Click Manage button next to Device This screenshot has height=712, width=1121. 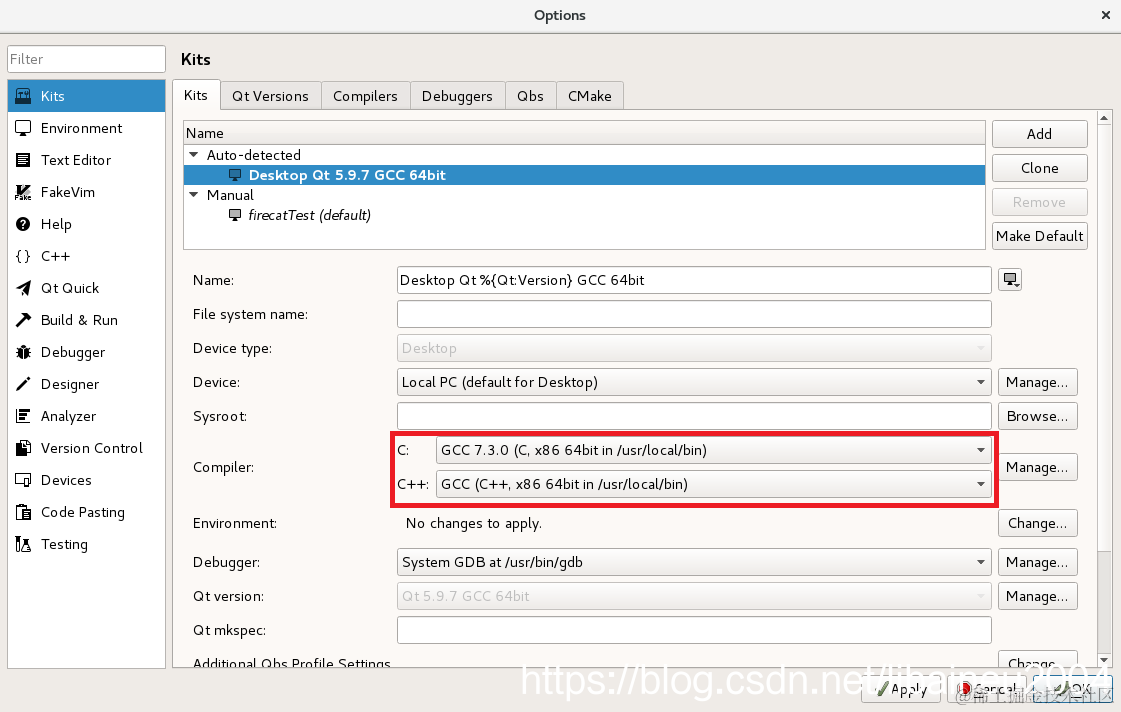pos(1037,382)
